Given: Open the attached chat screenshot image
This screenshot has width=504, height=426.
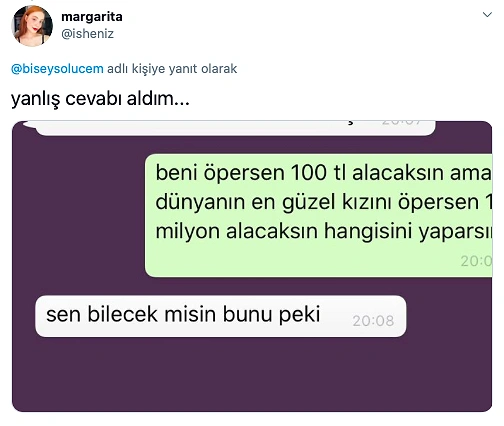Looking at the screenshot, I should pos(252,266).
